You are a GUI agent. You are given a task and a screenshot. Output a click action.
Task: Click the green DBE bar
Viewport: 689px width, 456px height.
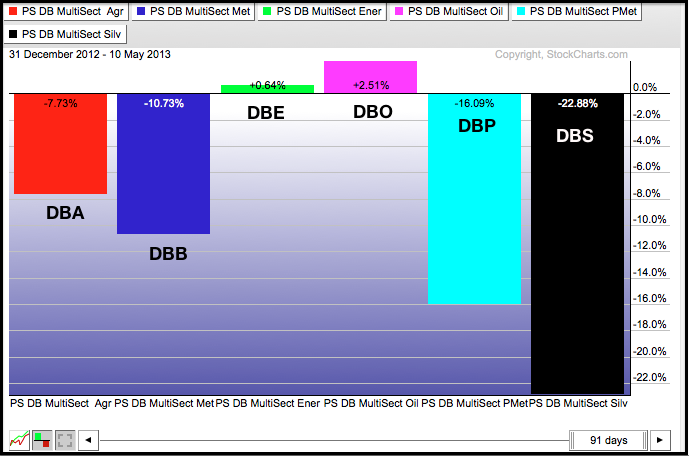(x=267, y=89)
